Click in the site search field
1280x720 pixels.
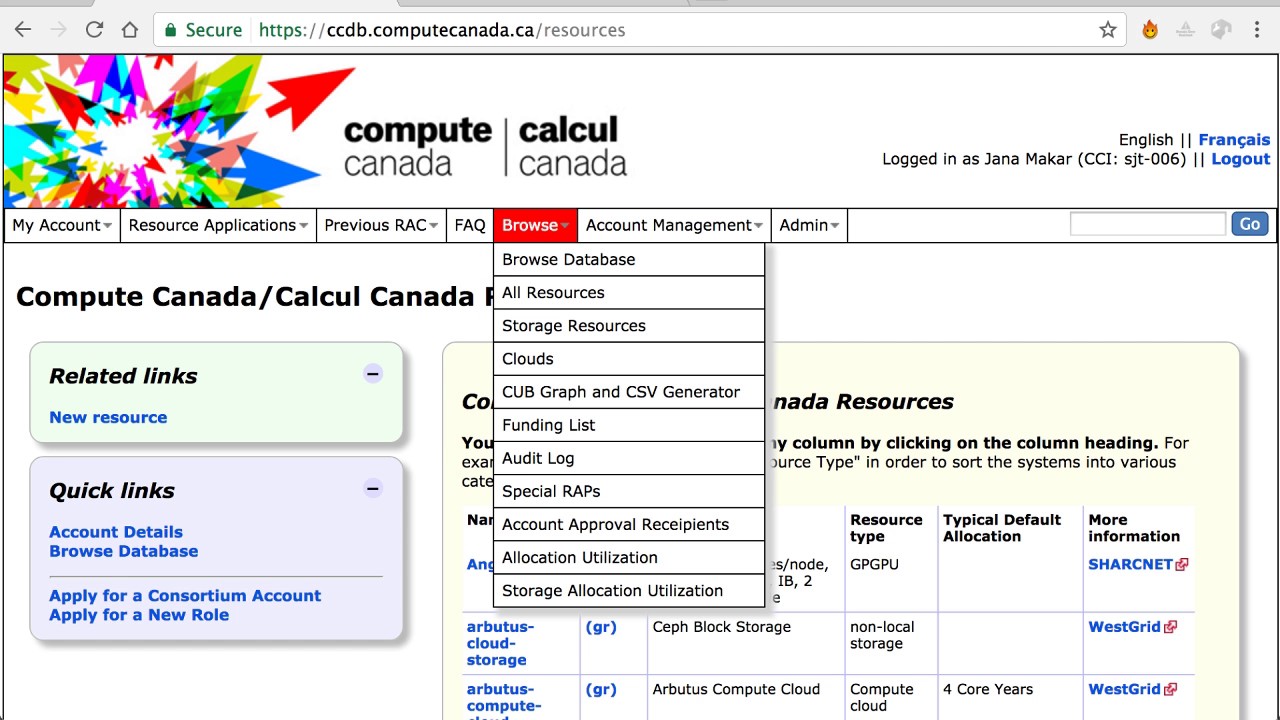pos(1148,224)
